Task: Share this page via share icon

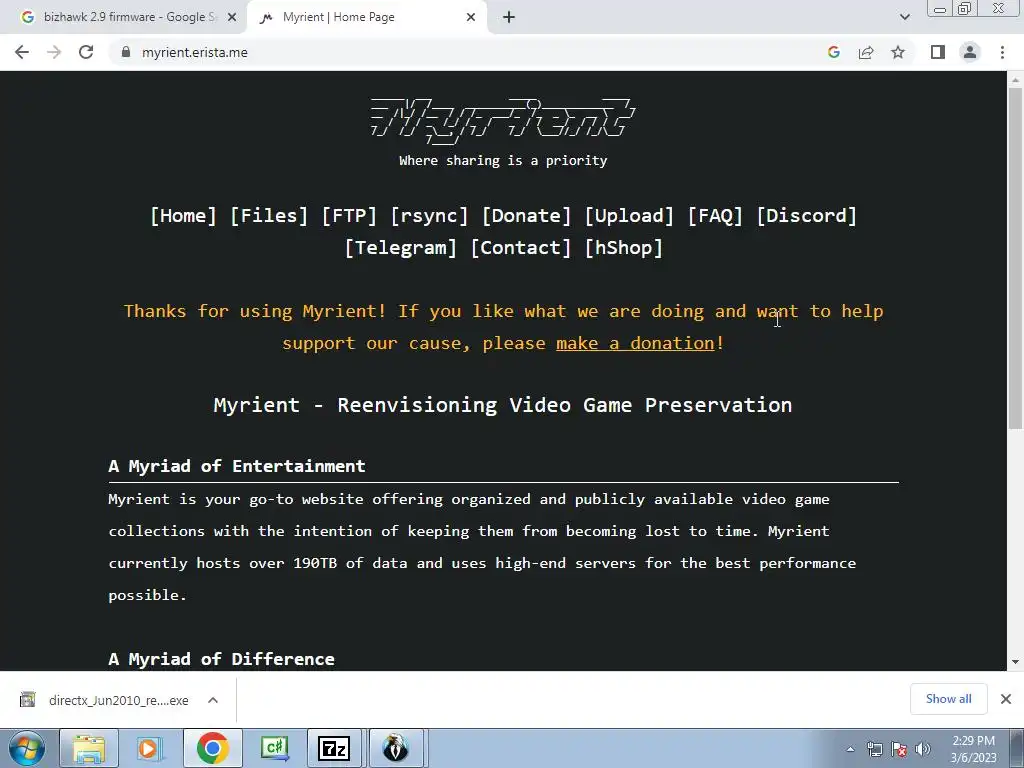Action: coord(866,52)
